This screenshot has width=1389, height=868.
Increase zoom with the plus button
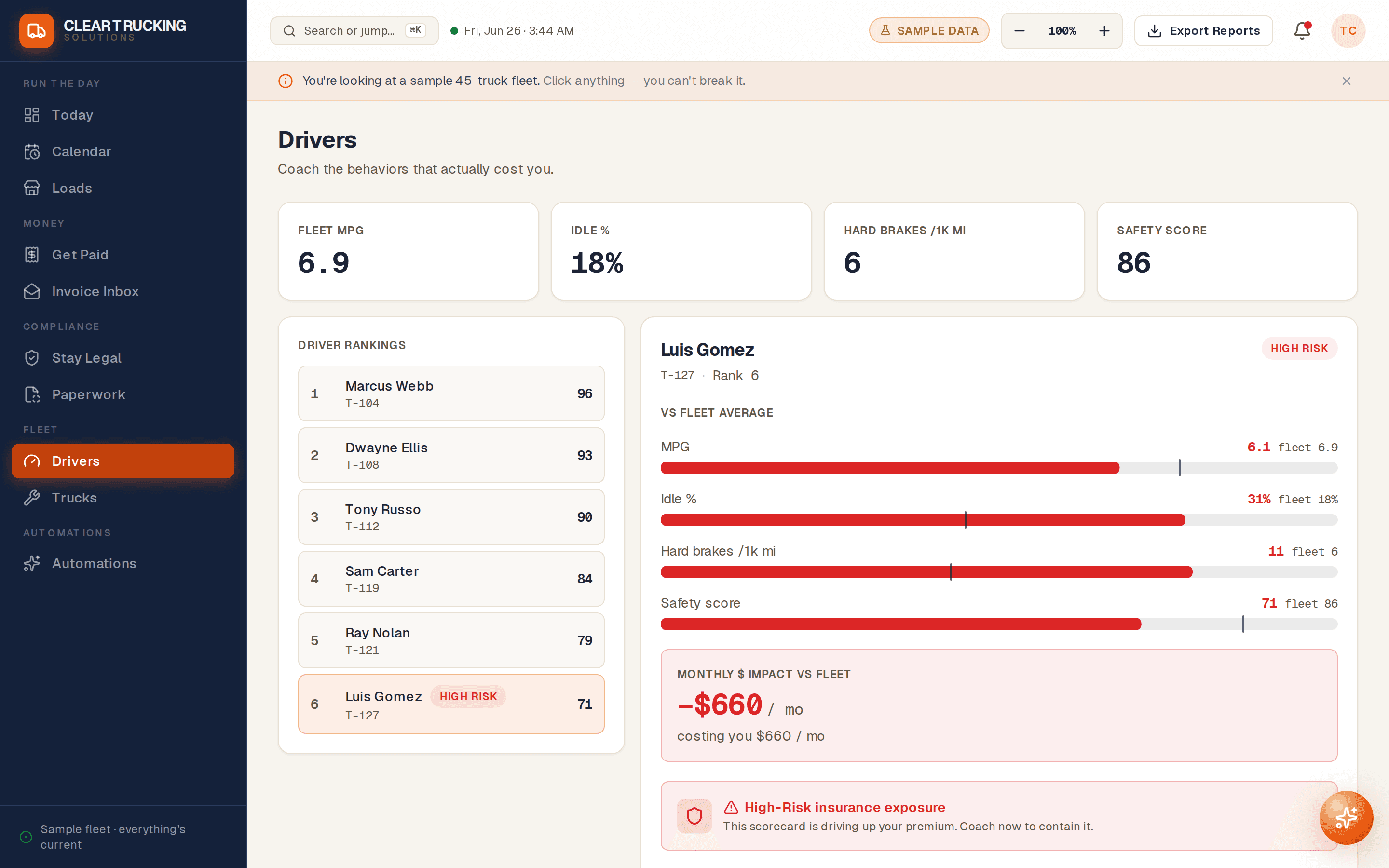click(x=1104, y=31)
